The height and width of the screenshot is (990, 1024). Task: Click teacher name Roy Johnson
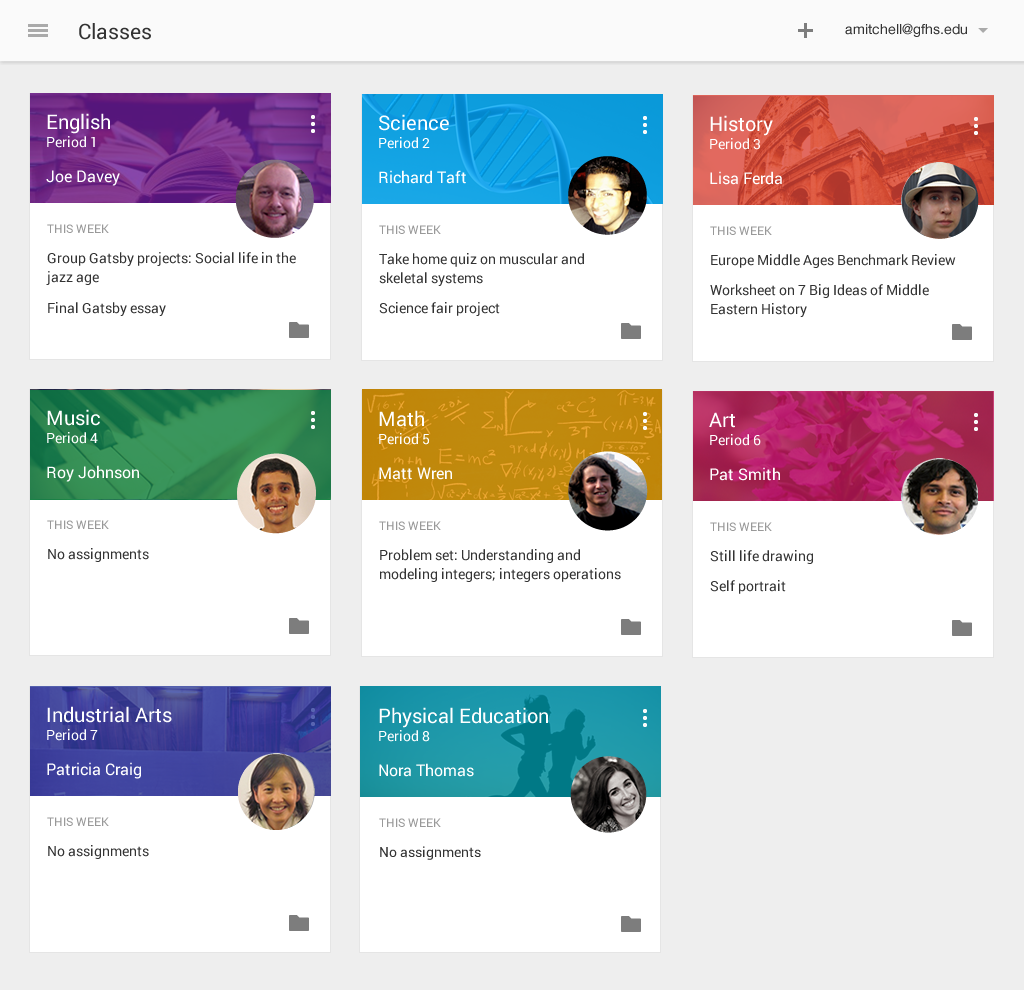tap(93, 473)
